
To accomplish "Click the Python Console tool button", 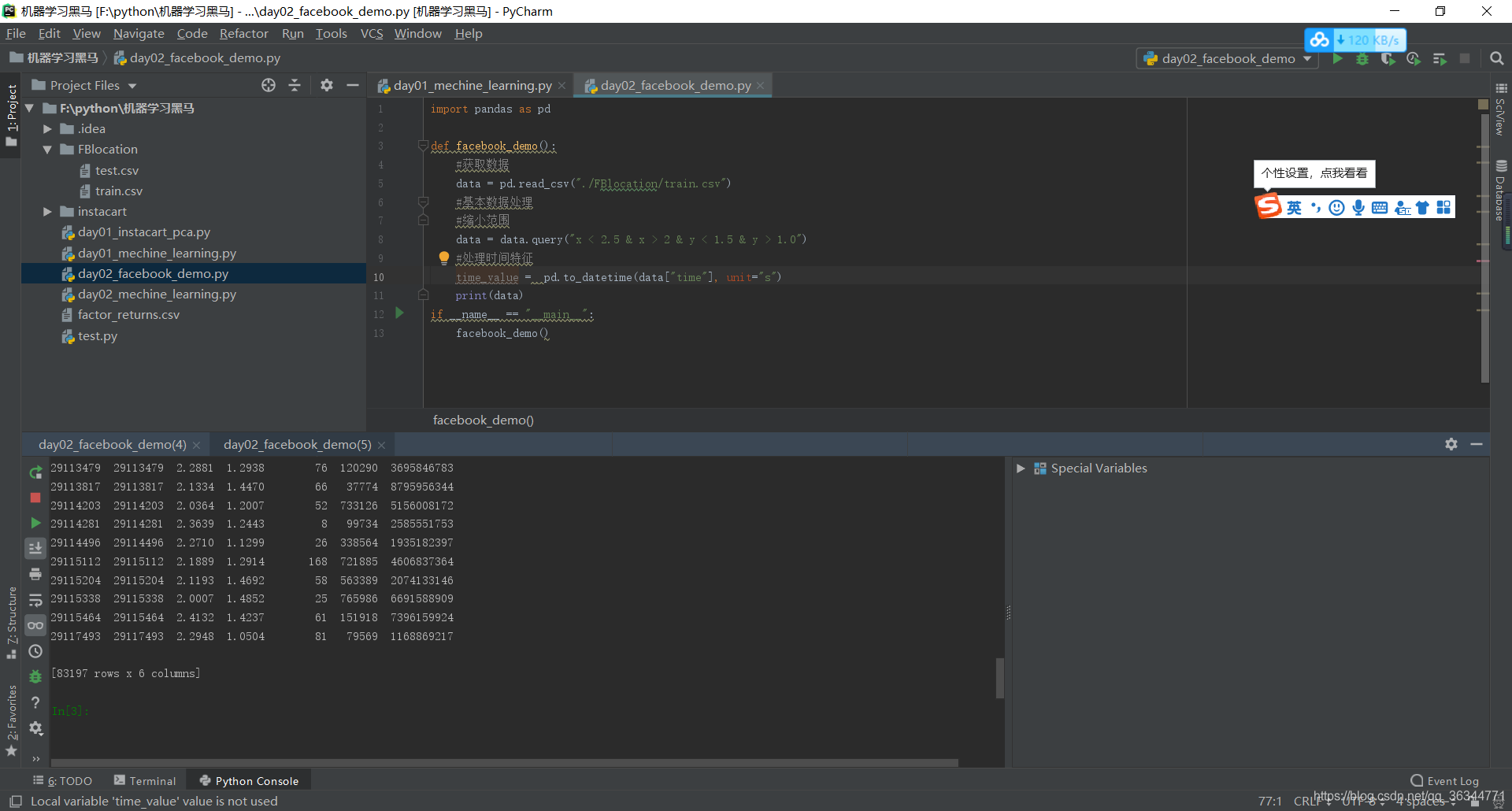I will (x=249, y=780).
